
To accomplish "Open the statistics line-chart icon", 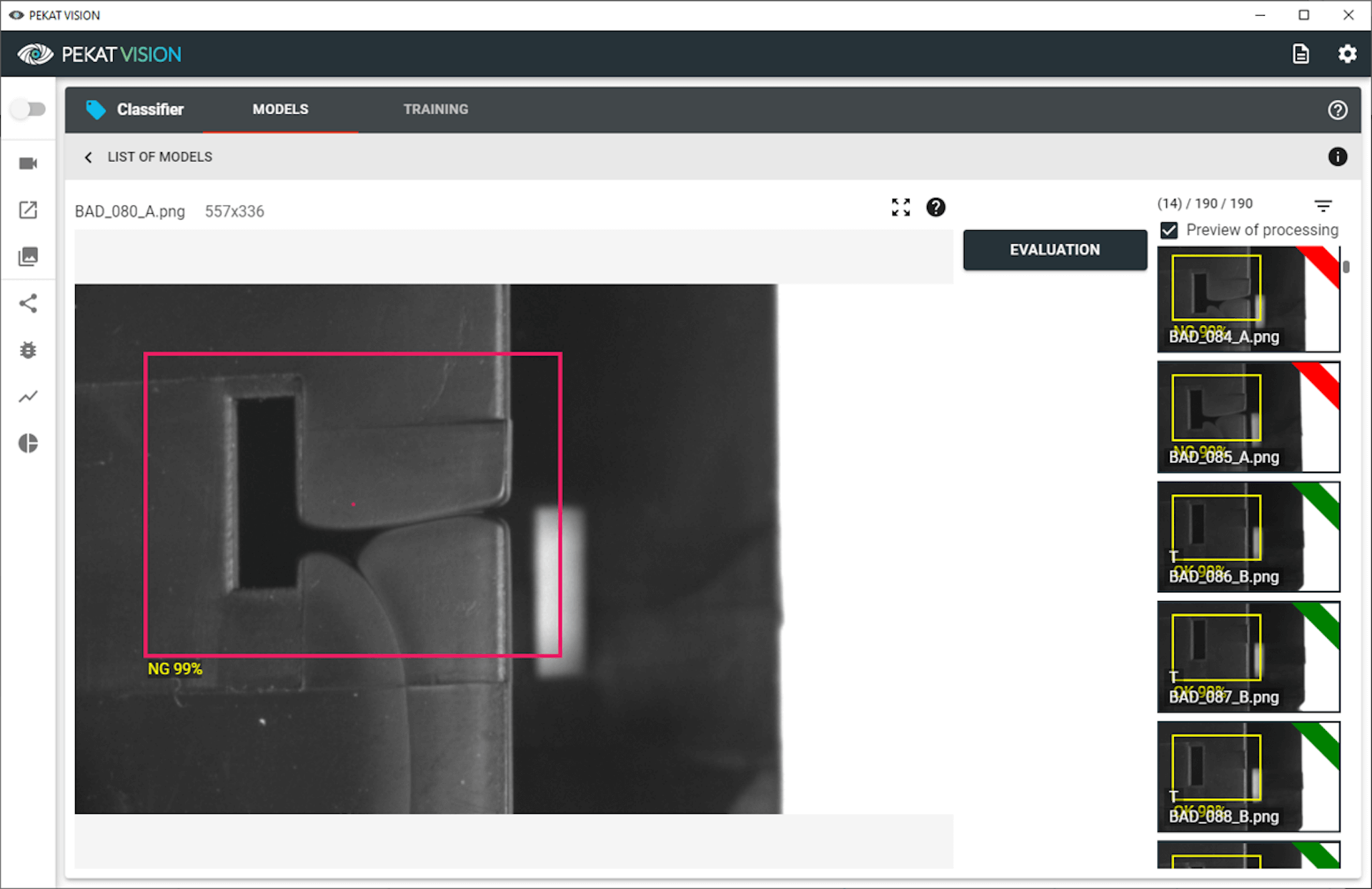I will 28,396.
